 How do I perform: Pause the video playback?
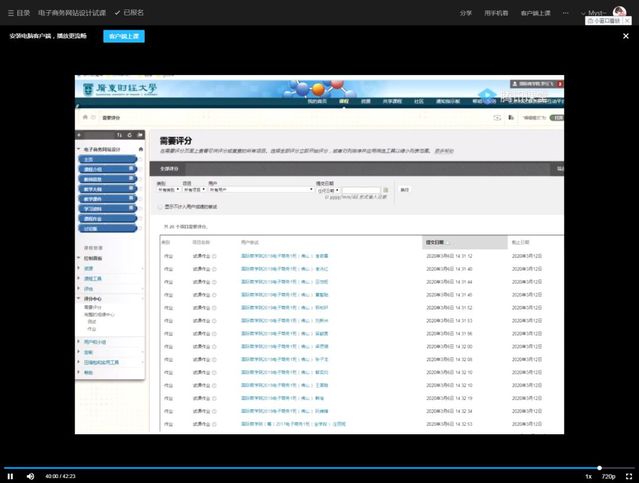click(11, 476)
